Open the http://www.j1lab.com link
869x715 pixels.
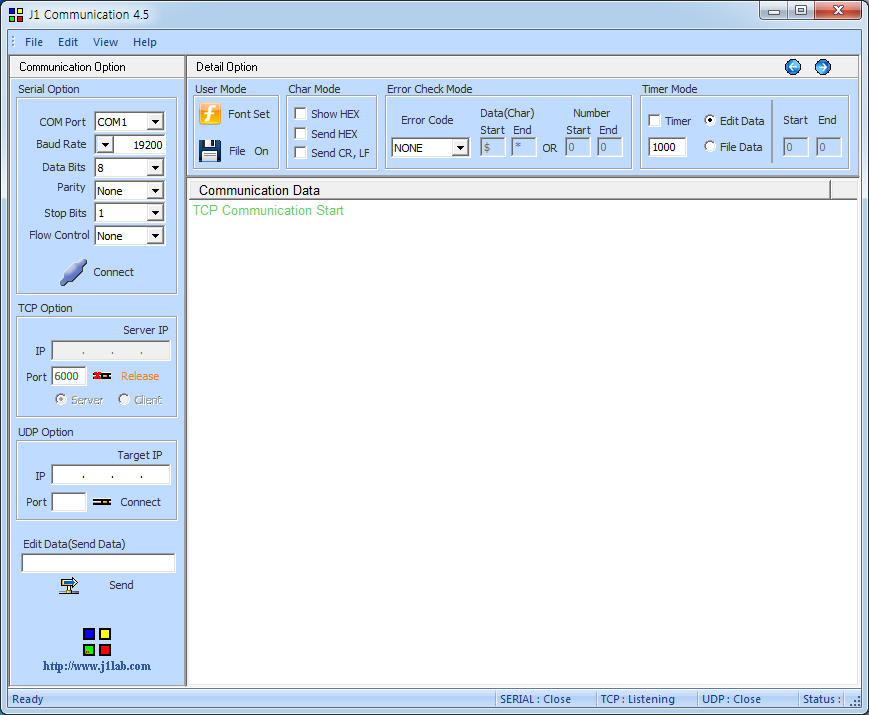(x=97, y=666)
